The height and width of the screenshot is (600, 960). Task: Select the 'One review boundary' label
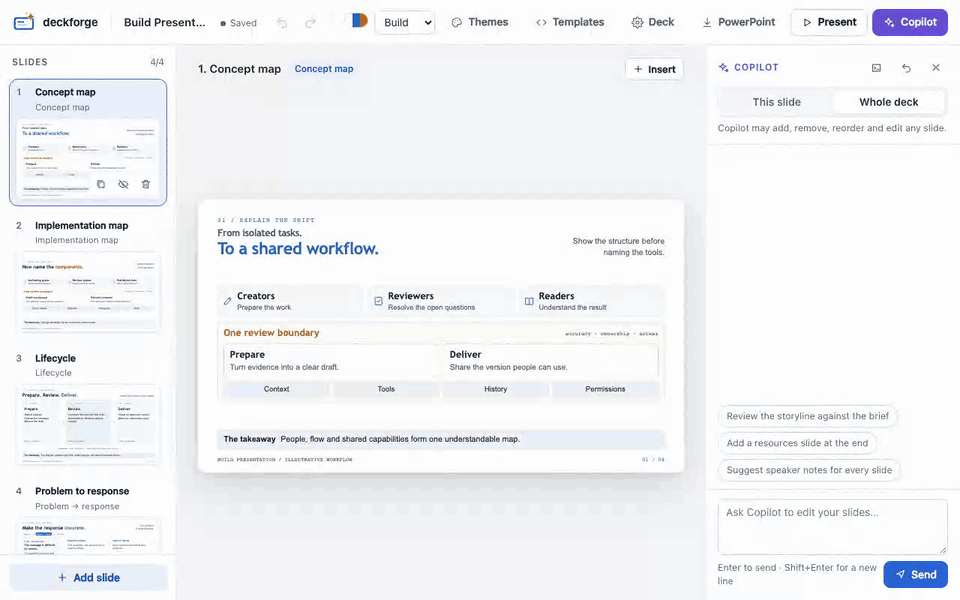coord(271,332)
